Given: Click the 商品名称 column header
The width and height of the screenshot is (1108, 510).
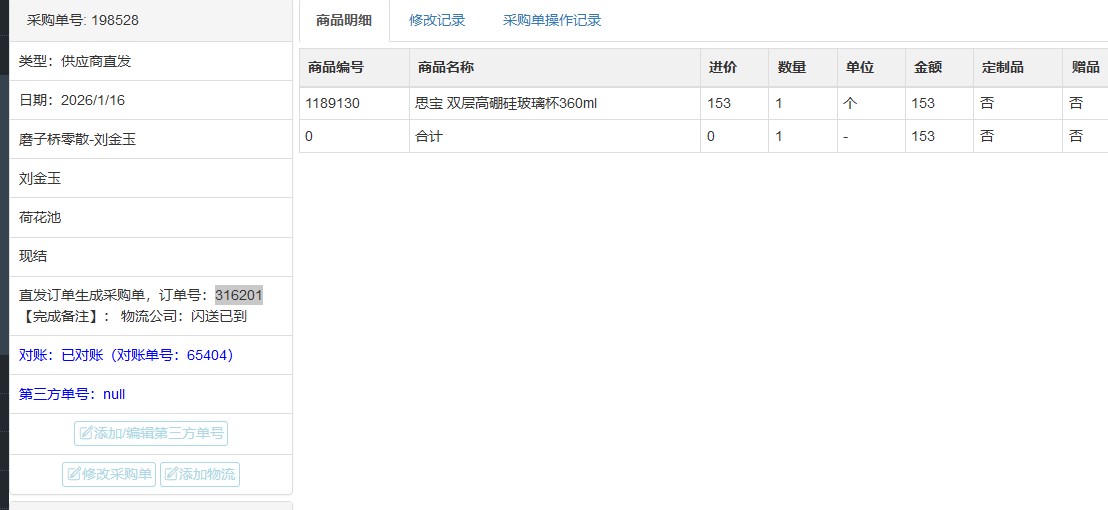Looking at the screenshot, I should pos(446,67).
